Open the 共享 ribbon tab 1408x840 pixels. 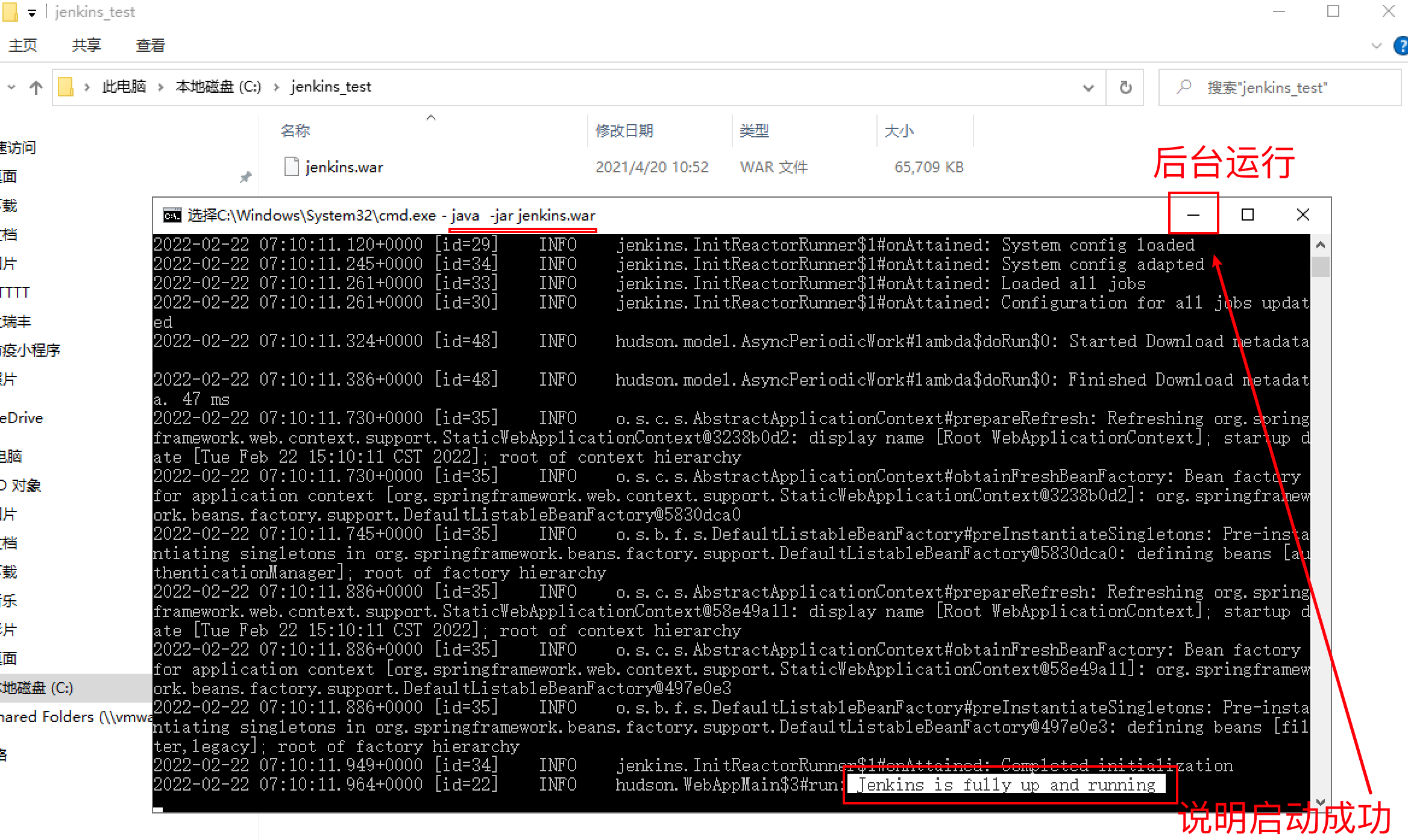pos(86,45)
